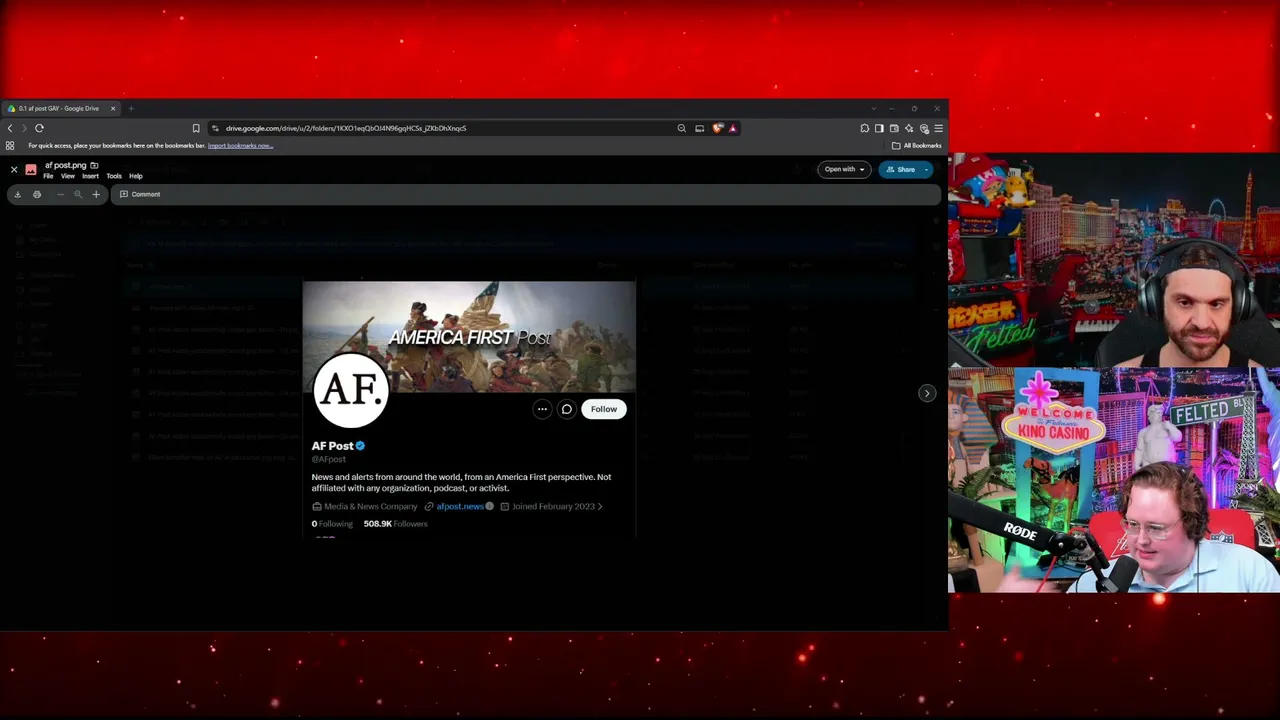Close the af post.png preview with X
1280x720 pixels.
click(14, 170)
